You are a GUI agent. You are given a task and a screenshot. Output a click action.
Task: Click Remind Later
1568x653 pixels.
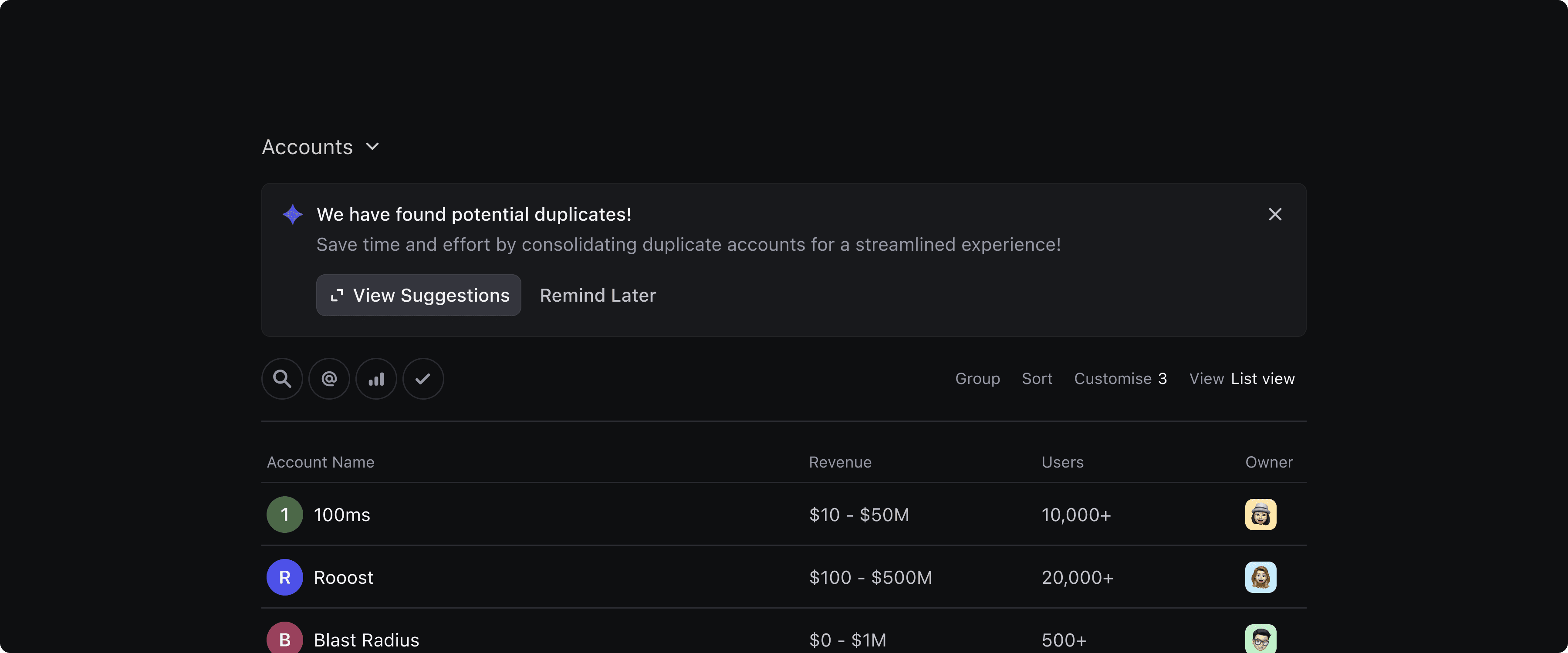[598, 295]
